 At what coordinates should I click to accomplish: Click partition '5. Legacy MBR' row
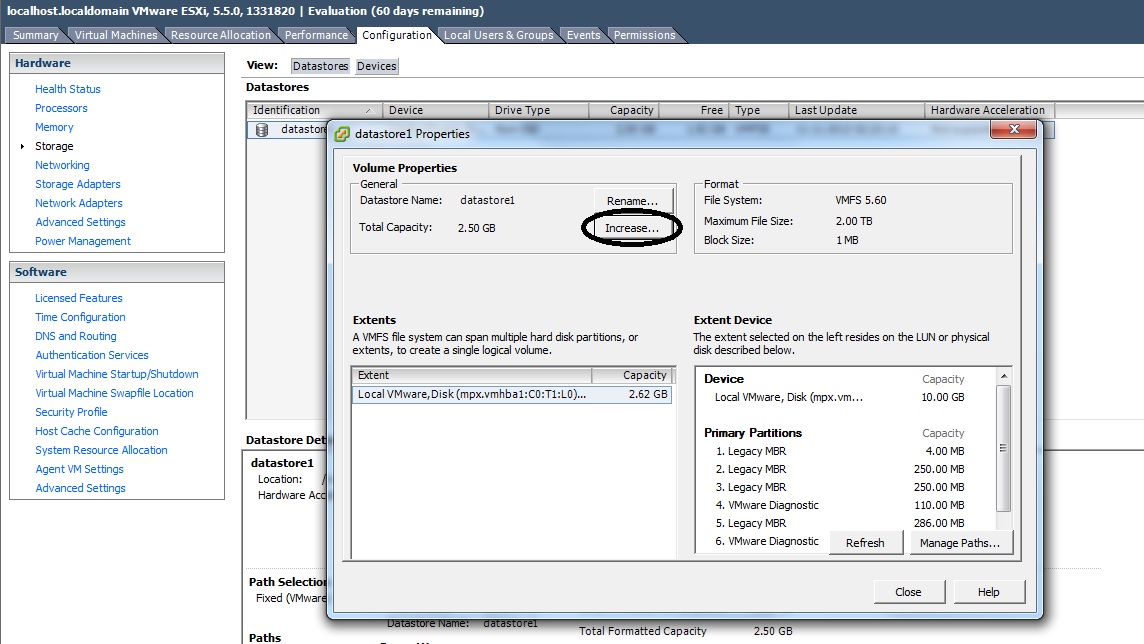click(x=840, y=523)
